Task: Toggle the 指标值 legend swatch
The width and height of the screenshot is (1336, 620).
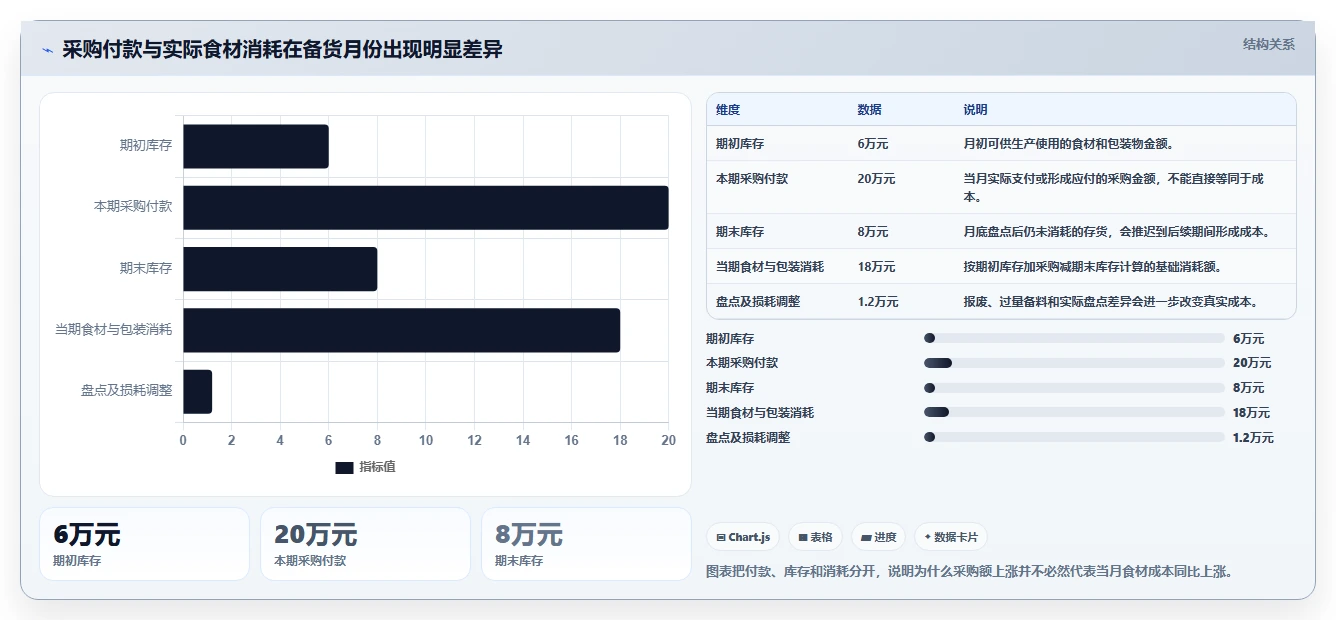Action: tap(344, 467)
